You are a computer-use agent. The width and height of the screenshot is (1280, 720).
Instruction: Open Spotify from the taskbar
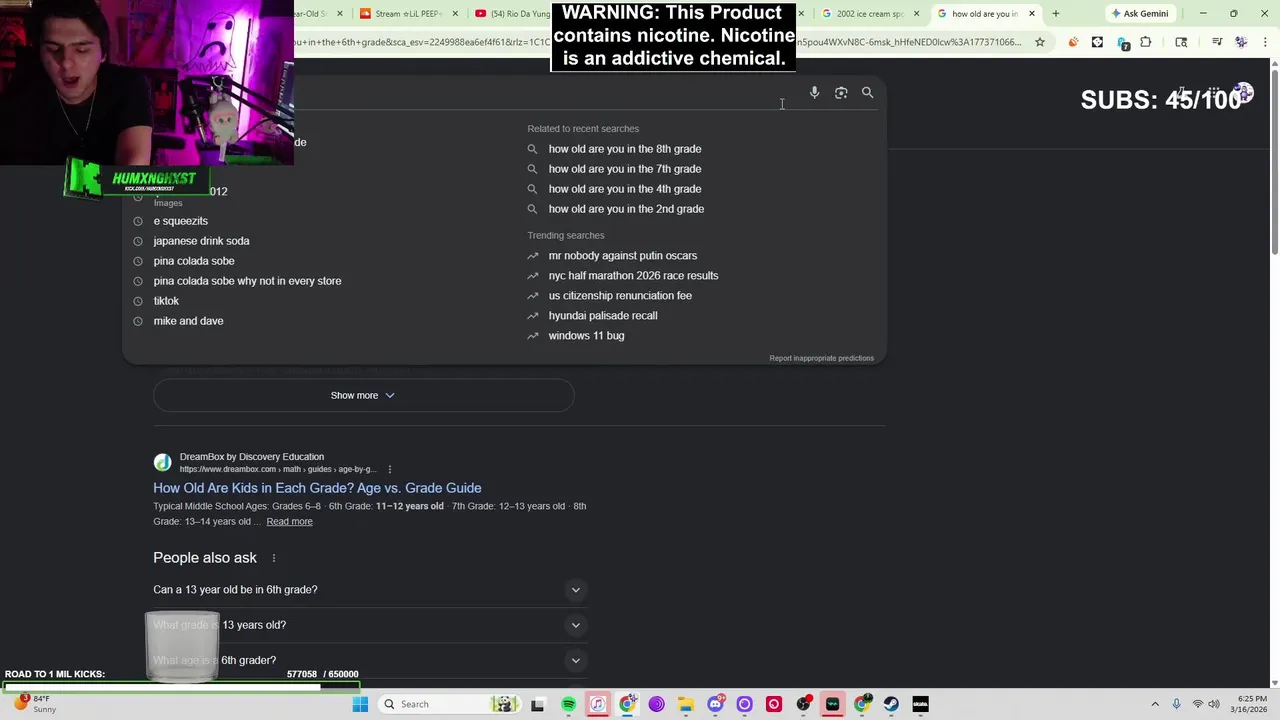568,704
